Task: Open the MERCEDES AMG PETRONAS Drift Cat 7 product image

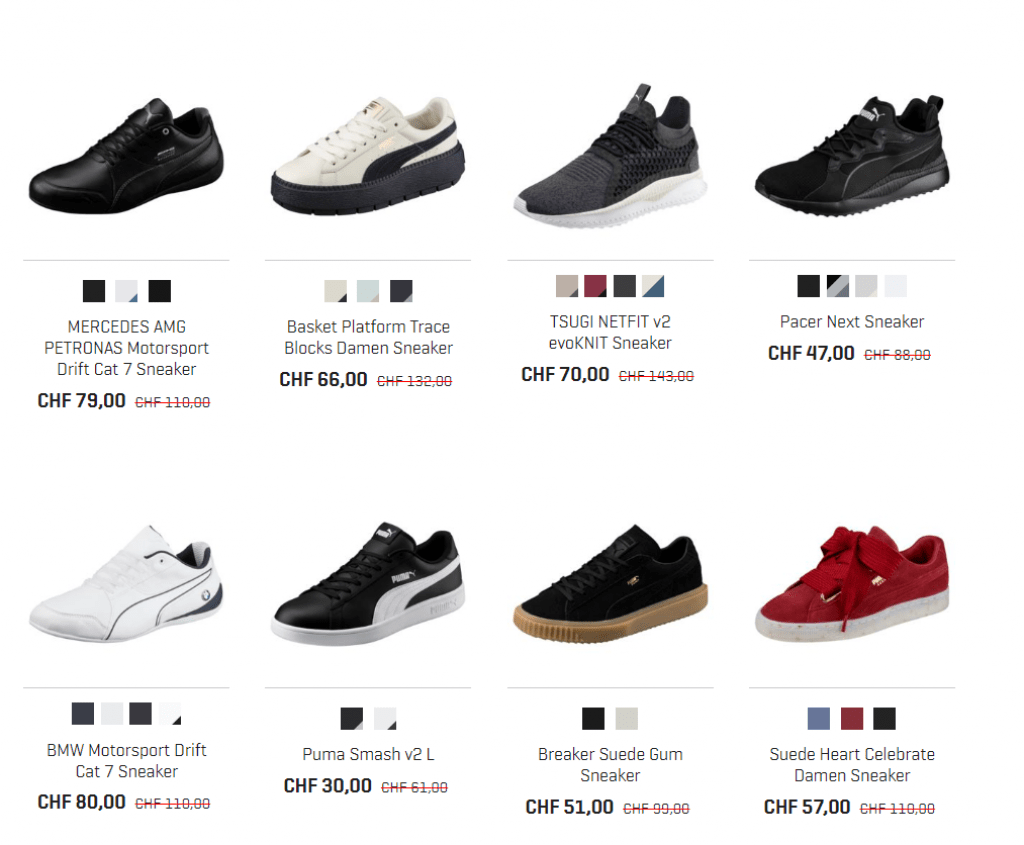Action: [126, 156]
